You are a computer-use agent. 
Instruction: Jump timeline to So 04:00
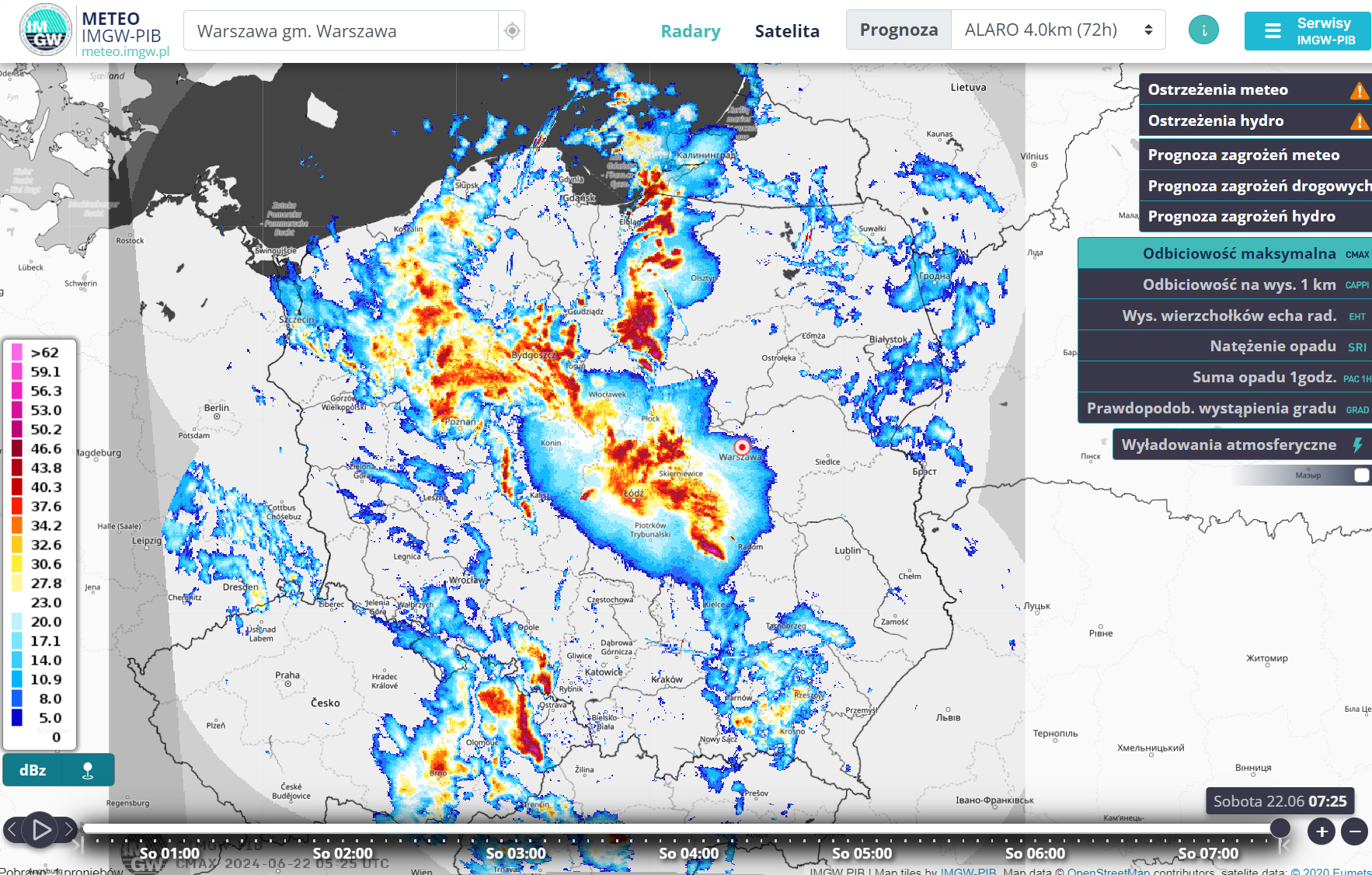(x=689, y=852)
